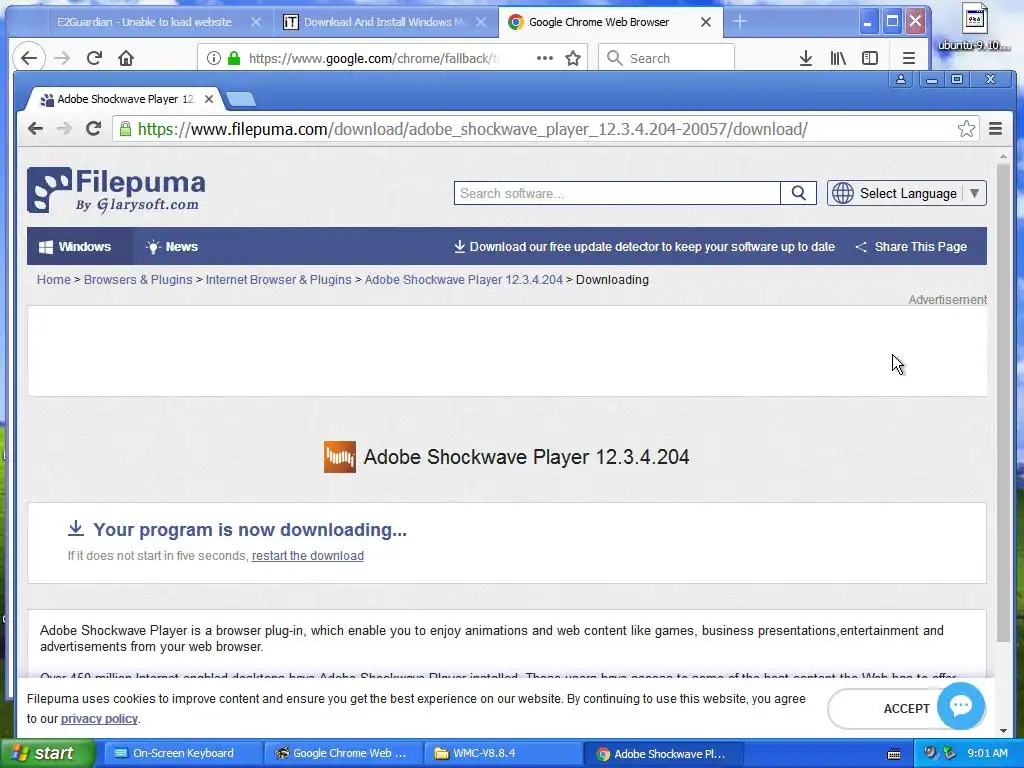Close the Google Chrome Web Browser tab
The width and height of the screenshot is (1024, 768).
coord(706,22)
